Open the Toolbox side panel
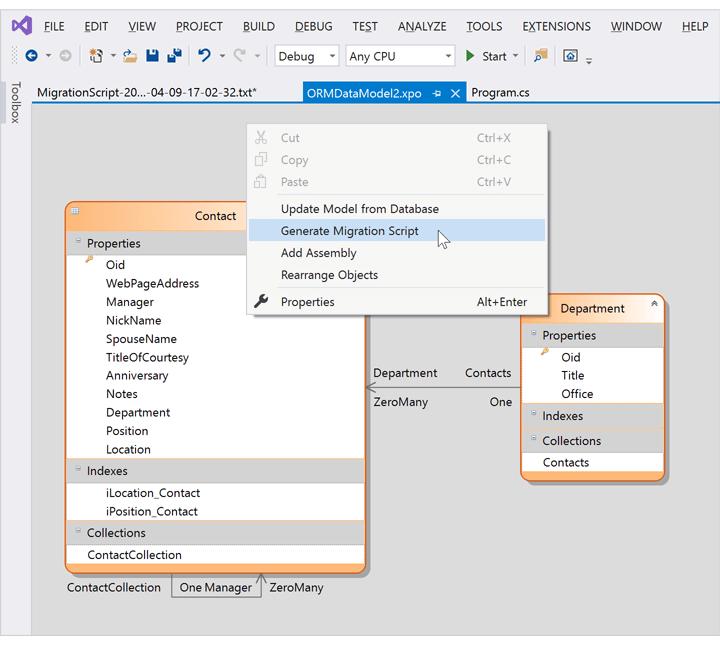 coord(15,102)
